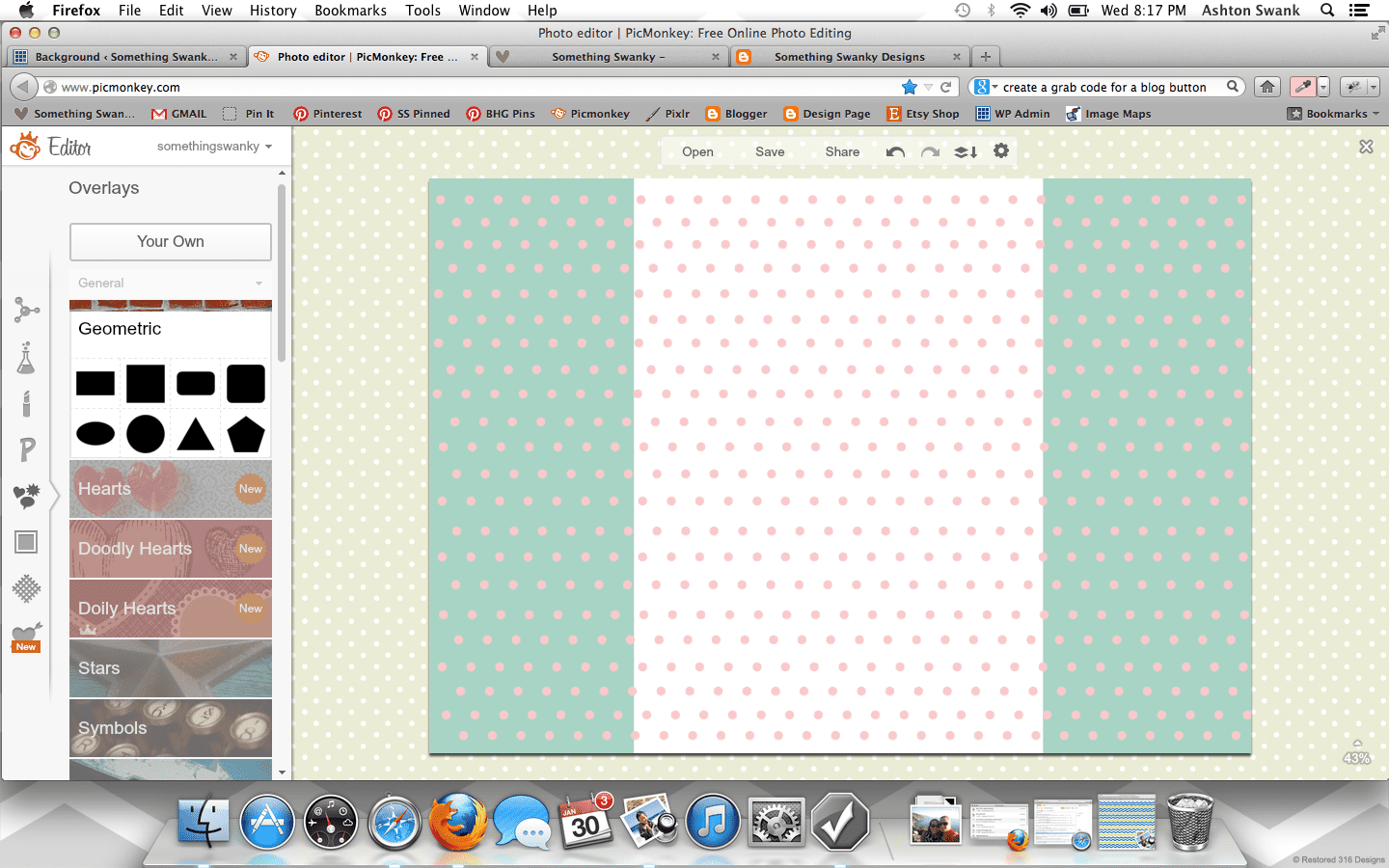Click the redo arrow in editor toolbar

930,152
